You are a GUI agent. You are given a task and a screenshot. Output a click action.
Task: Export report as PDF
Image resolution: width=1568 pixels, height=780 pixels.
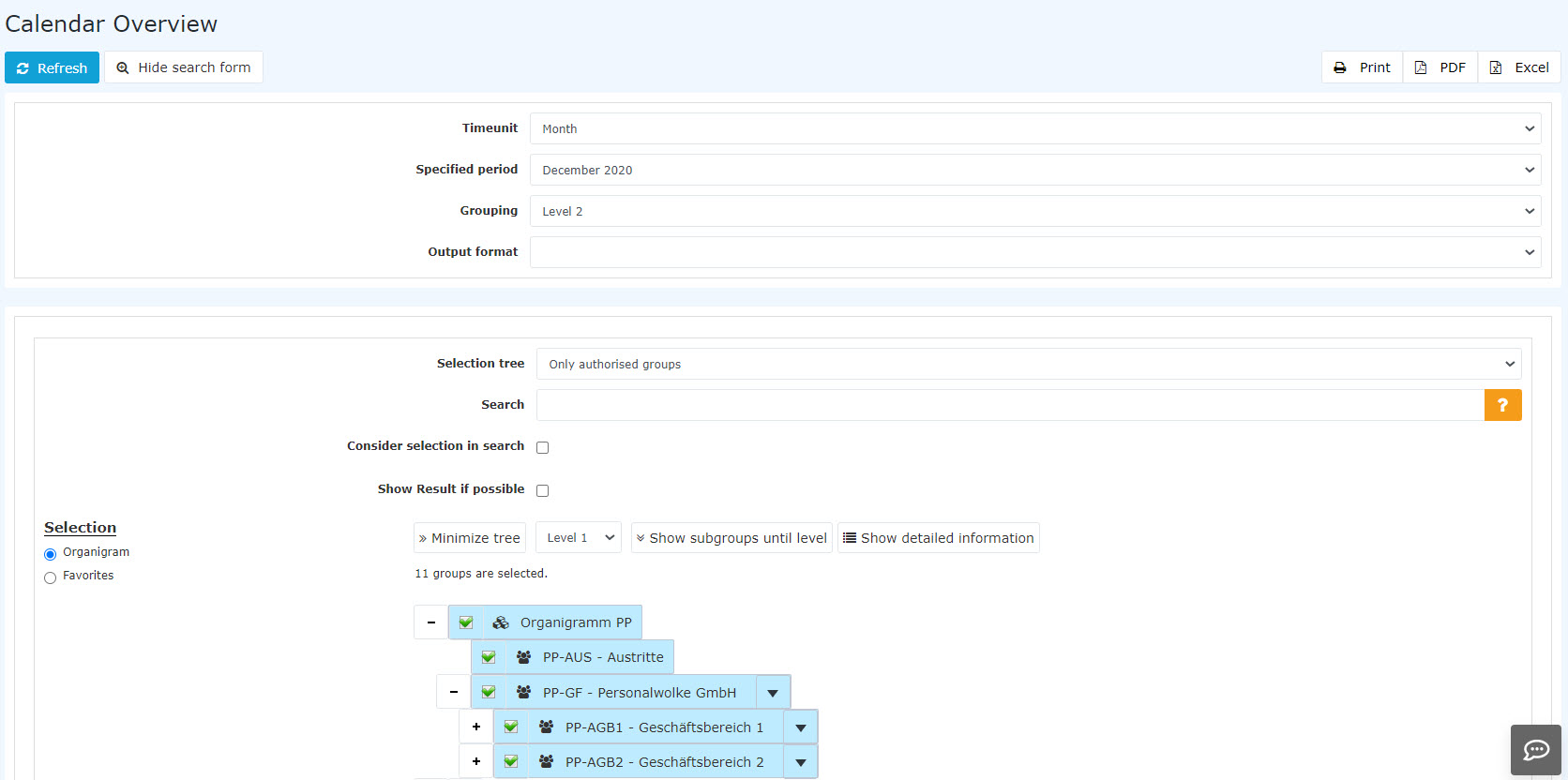1440,67
